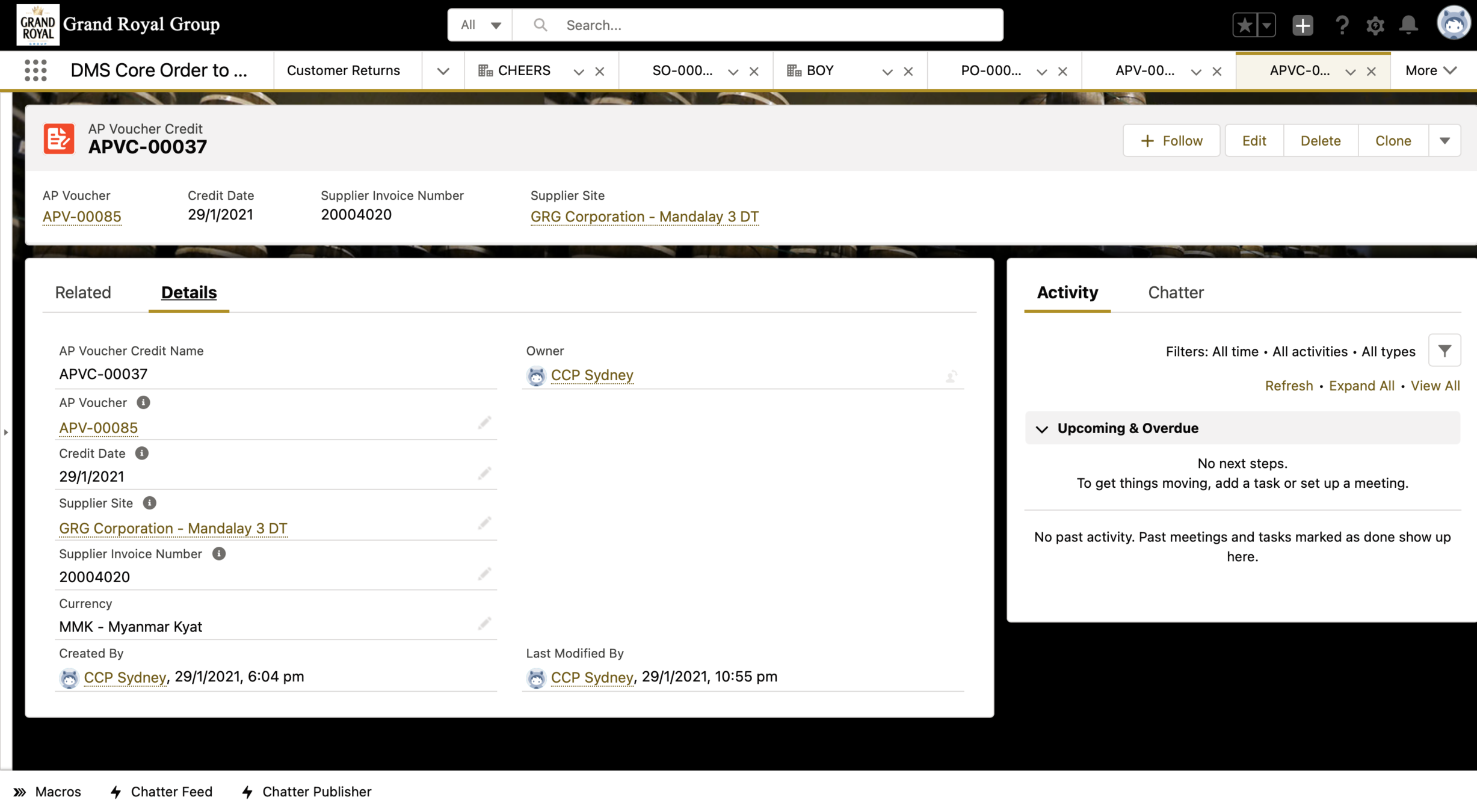Close the CHEERS workspace tab

[600, 72]
